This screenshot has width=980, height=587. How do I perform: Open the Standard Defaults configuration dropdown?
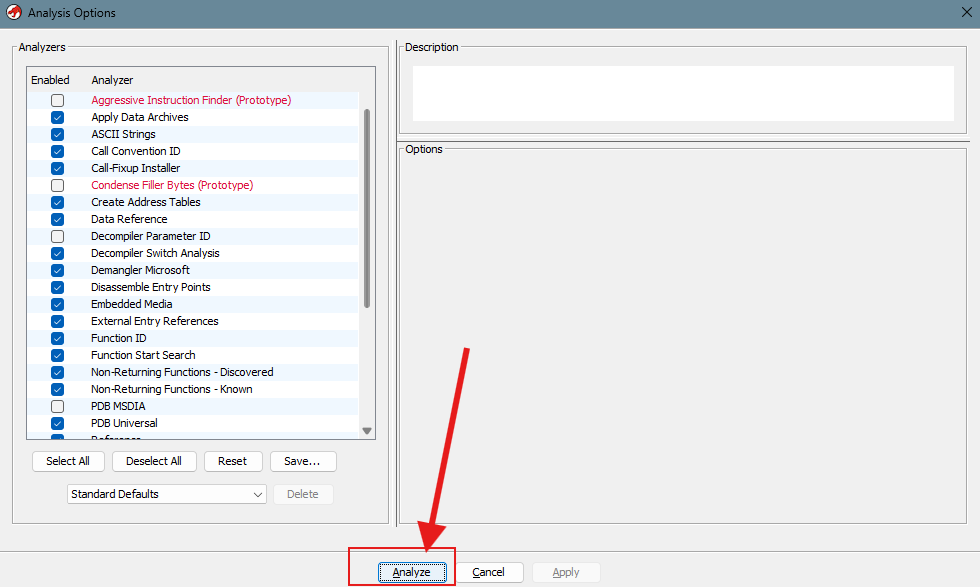[166, 494]
